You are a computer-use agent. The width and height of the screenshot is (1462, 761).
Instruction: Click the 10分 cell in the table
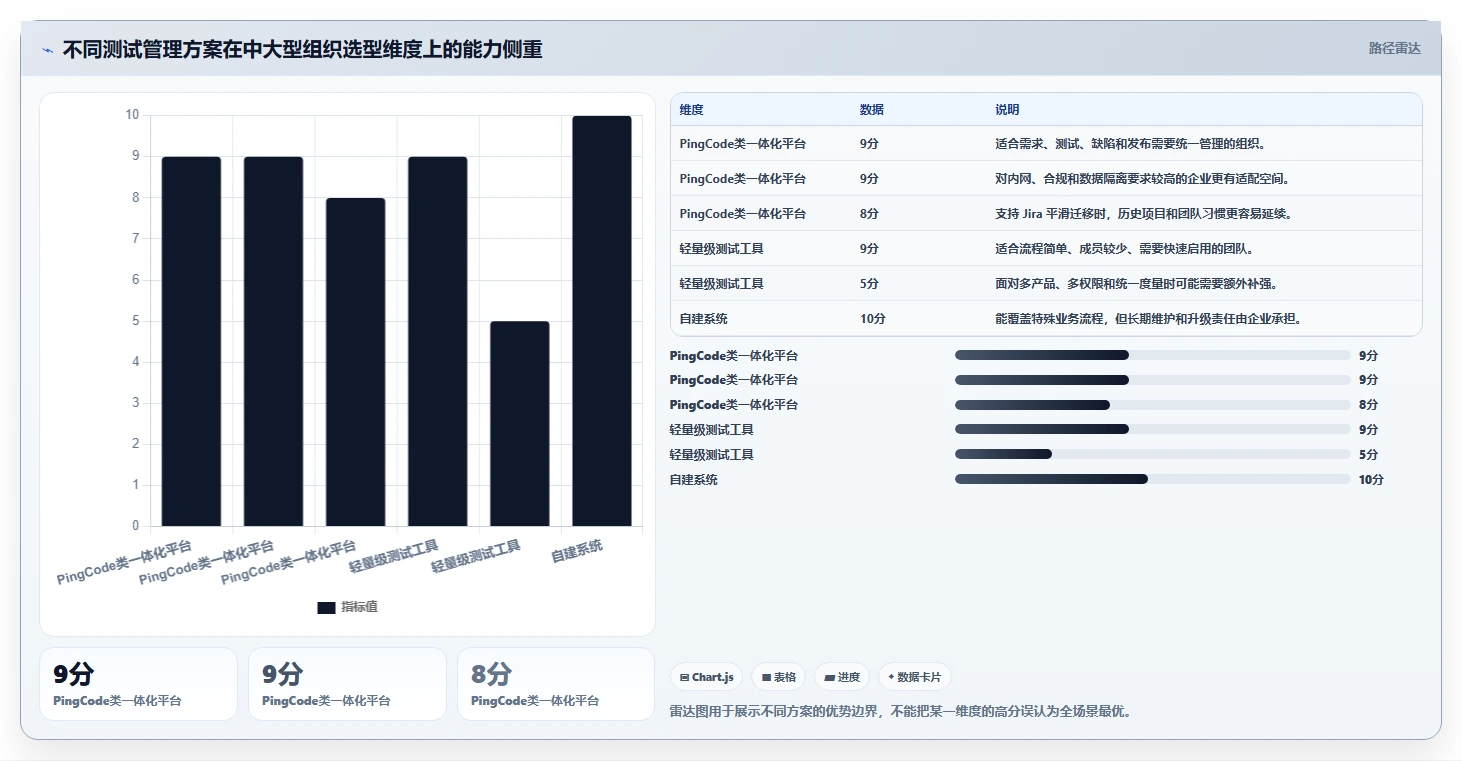pos(872,319)
